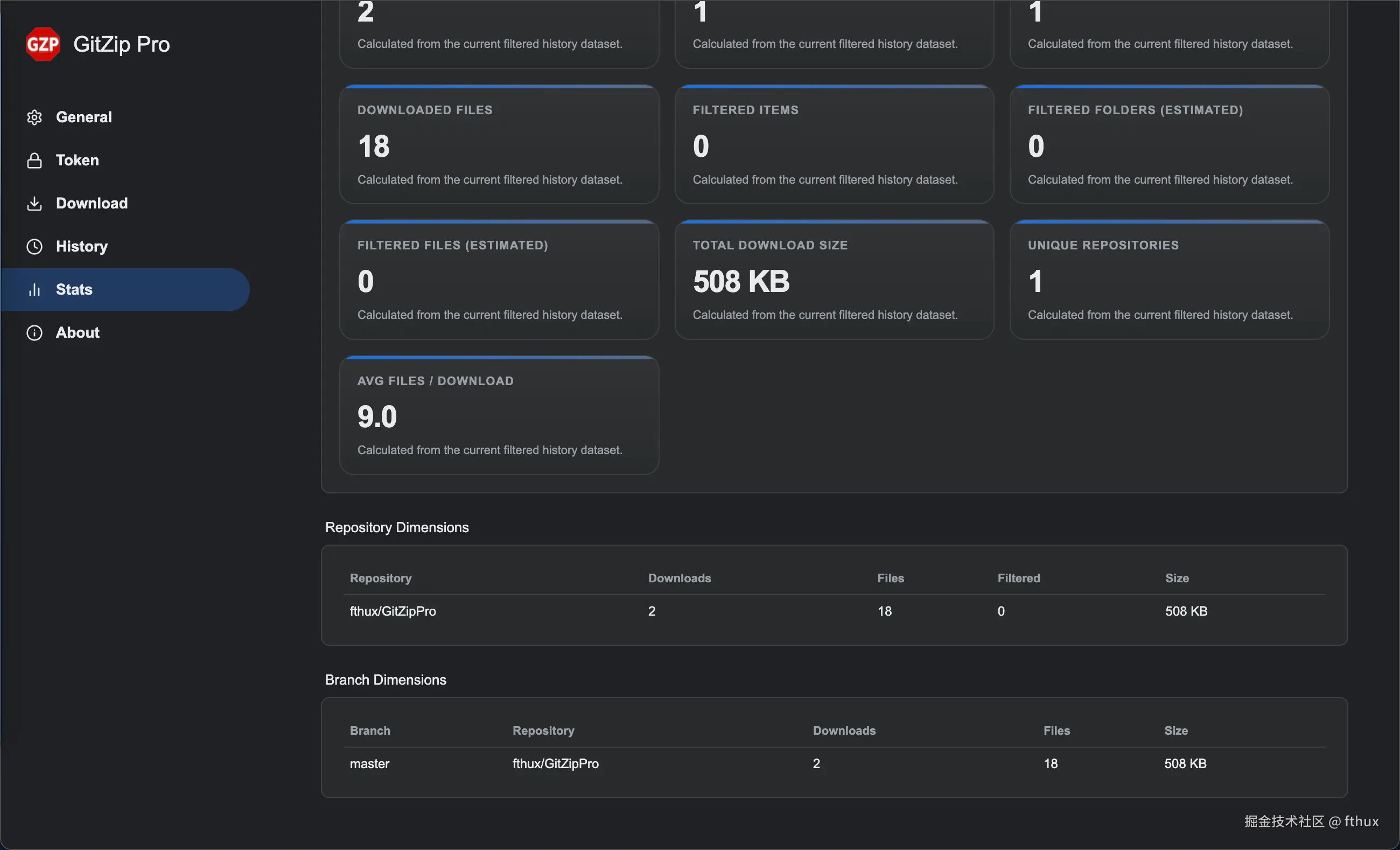Click the Branch Dimensions section heading
The image size is (1400, 850).
pyautogui.click(x=385, y=680)
